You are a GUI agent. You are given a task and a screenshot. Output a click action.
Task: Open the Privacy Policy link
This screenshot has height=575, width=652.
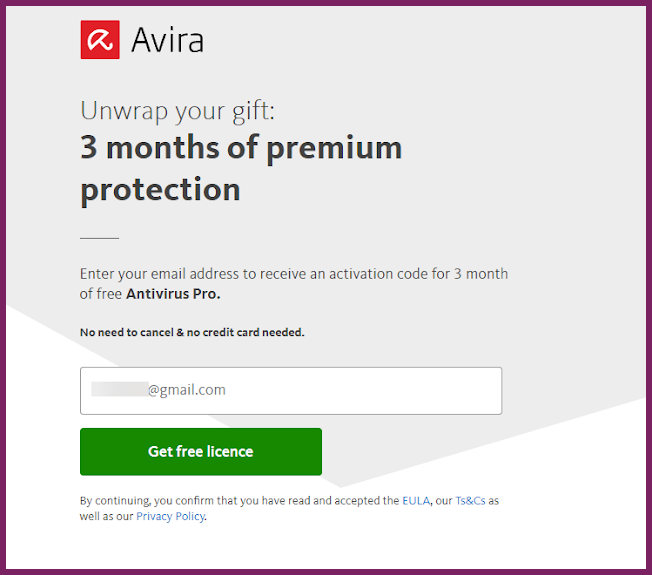click(x=170, y=517)
